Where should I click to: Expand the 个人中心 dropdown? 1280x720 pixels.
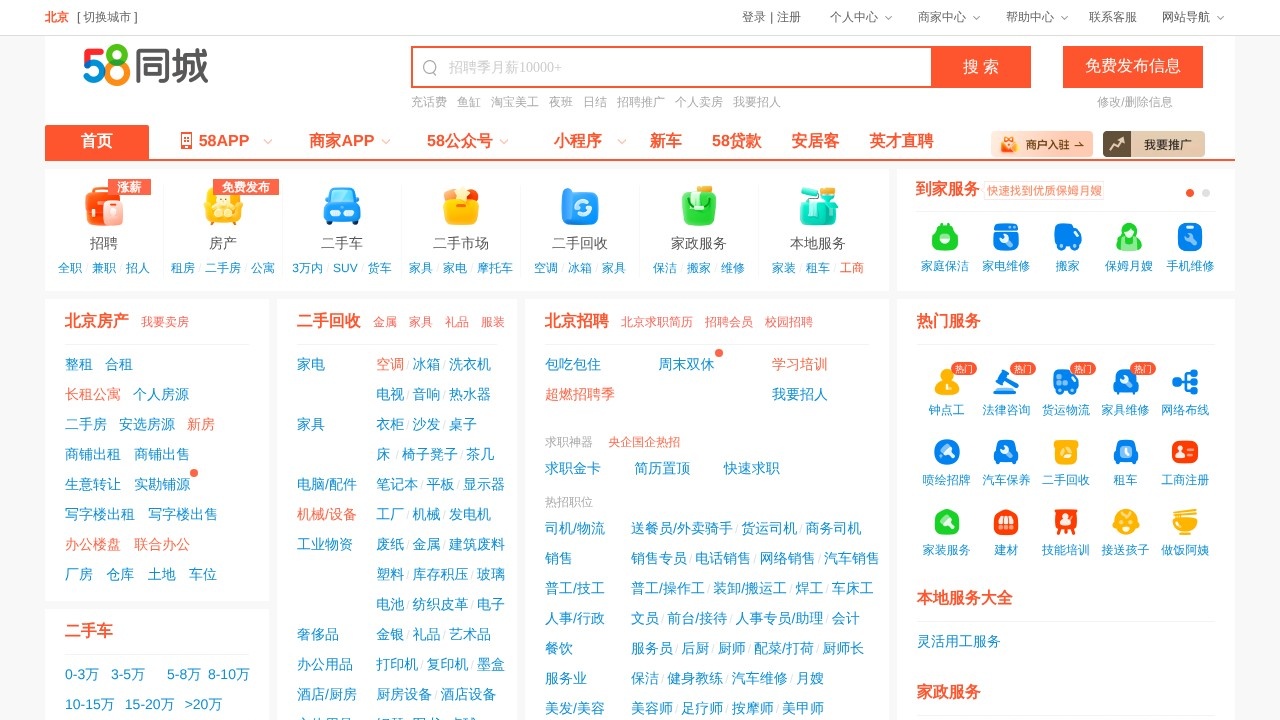pyautogui.click(x=860, y=17)
